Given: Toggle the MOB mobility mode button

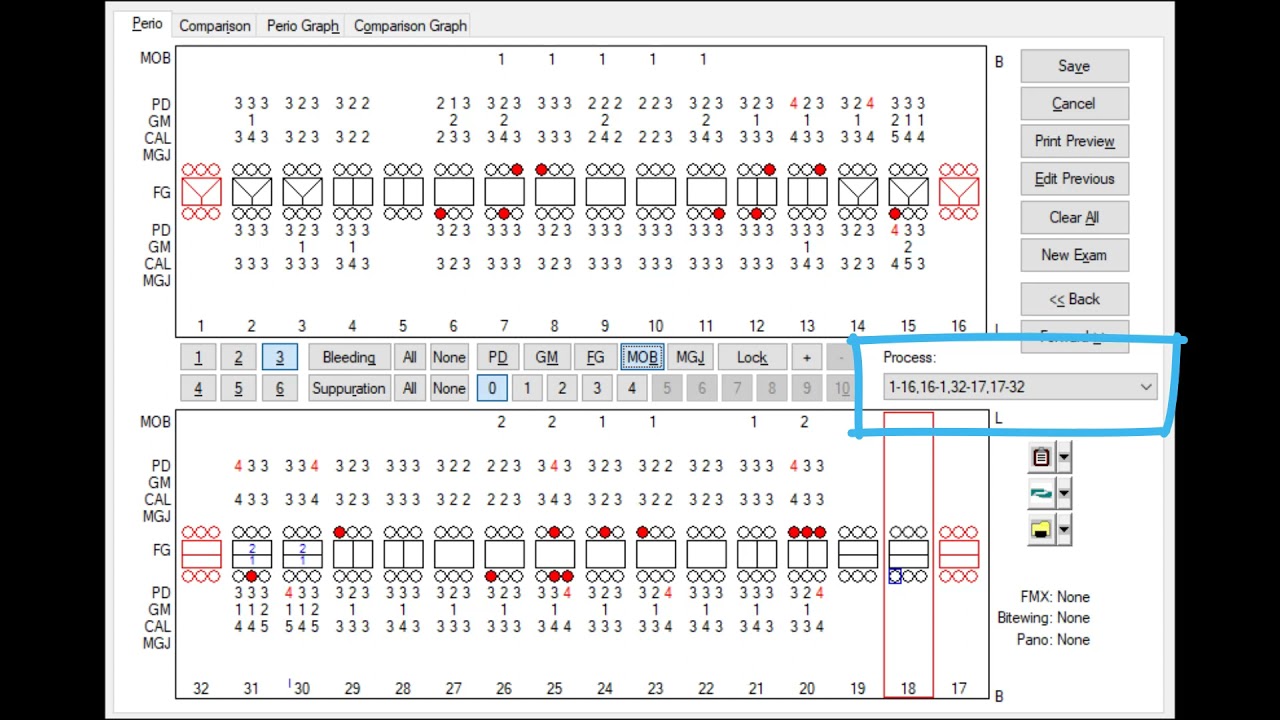Looking at the screenshot, I should pos(642,357).
